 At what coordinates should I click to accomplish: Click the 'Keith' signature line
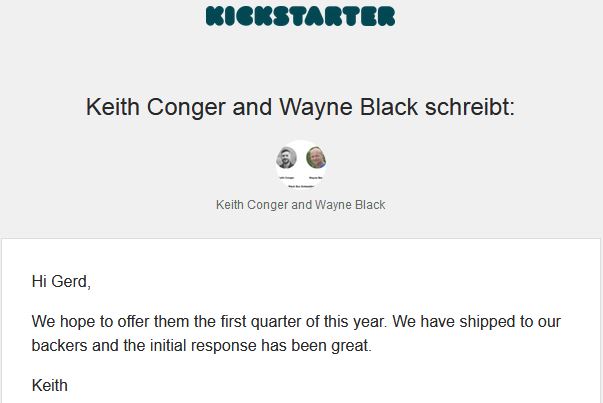(x=50, y=385)
